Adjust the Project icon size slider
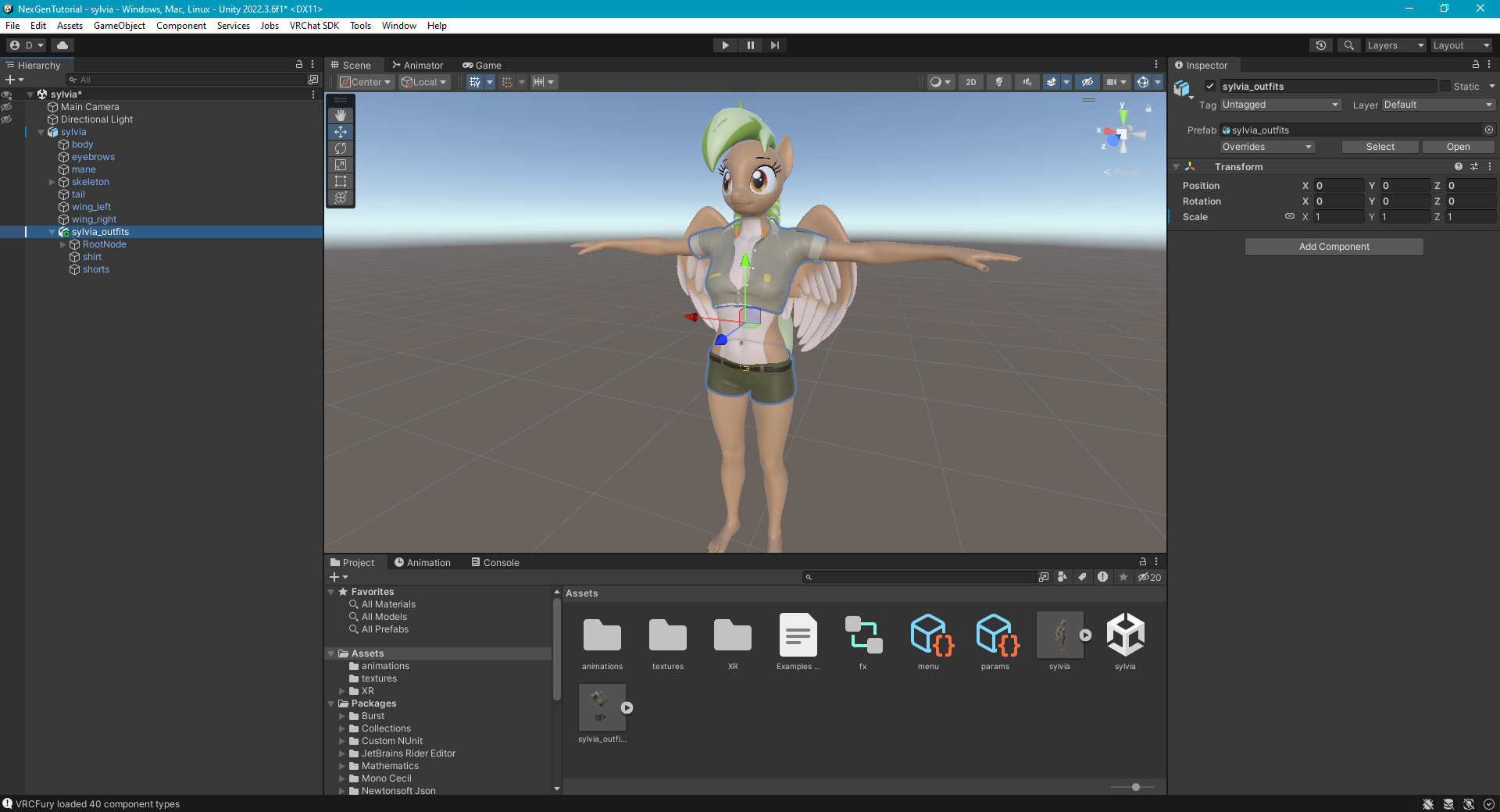 (1136, 787)
